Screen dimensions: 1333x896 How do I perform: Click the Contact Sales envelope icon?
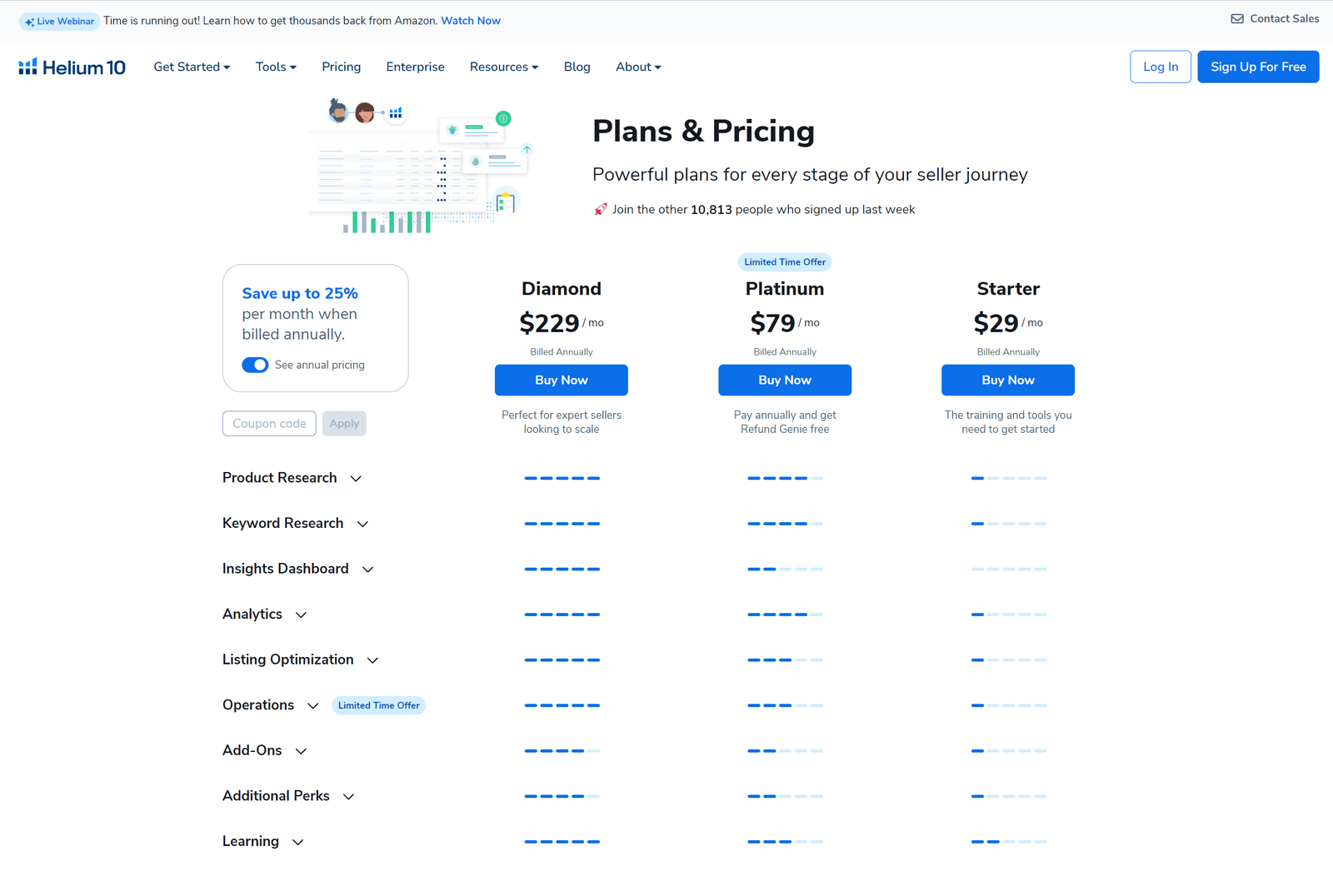pyautogui.click(x=1237, y=19)
